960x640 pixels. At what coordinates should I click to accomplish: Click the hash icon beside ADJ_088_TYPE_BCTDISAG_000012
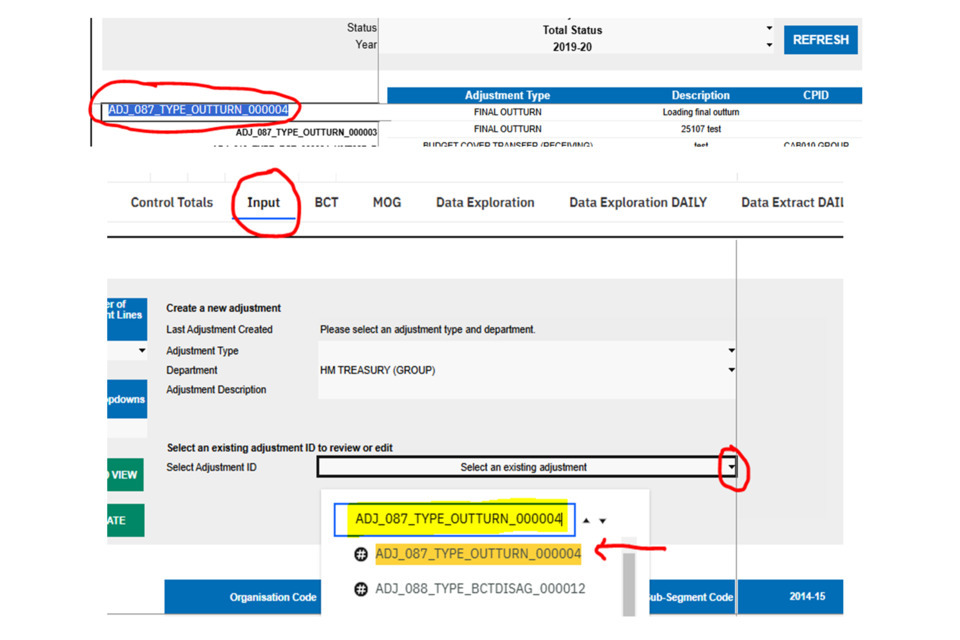(362, 589)
